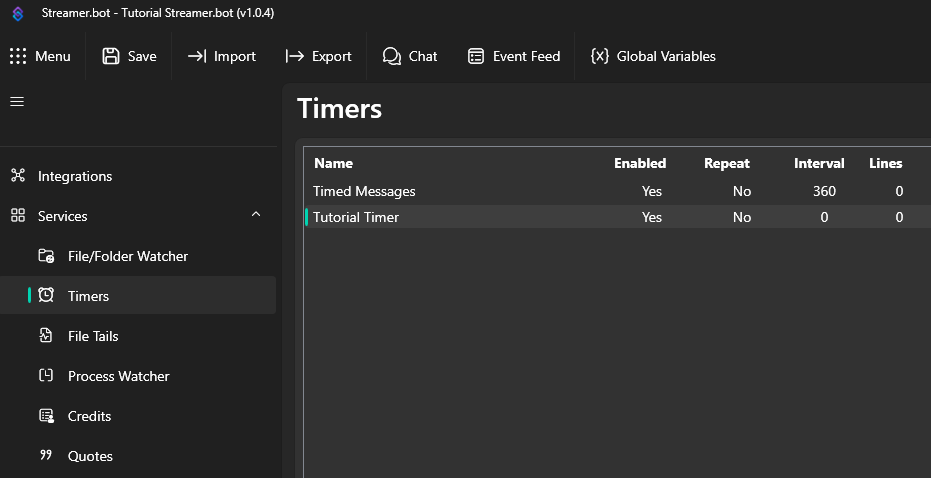This screenshot has height=478, width=931.
Task: Collapse sidebar with hamburger icon
Action: pyautogui.click(x=17, y=102)
